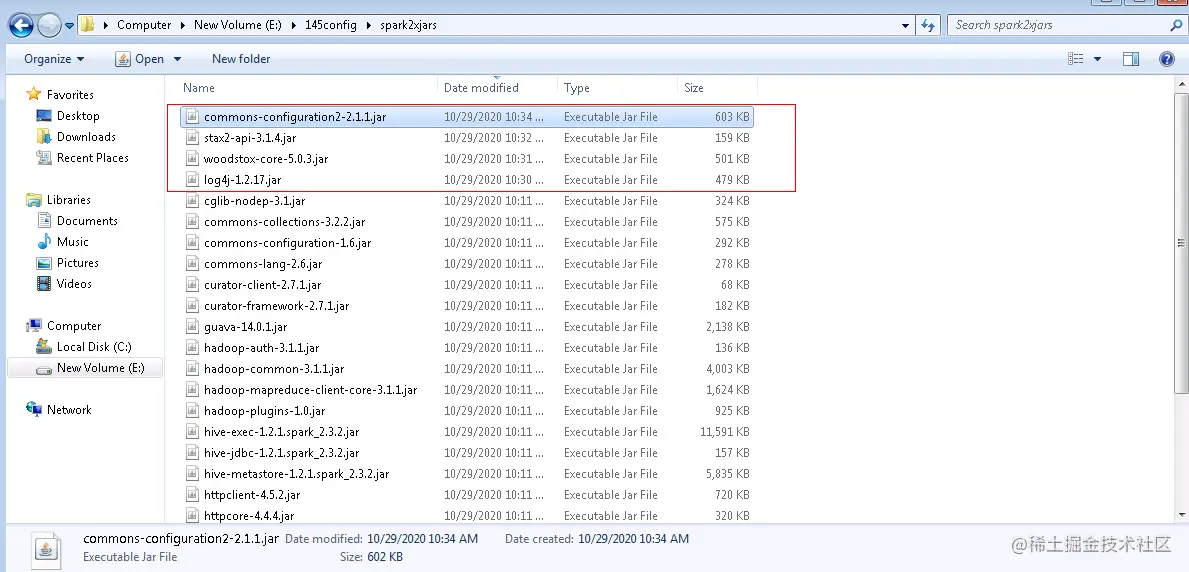Click the commons-configuration-1.6.jar file icon
Image resolution: width=1189 pixels, height=572 pixels.
[193, 243]
